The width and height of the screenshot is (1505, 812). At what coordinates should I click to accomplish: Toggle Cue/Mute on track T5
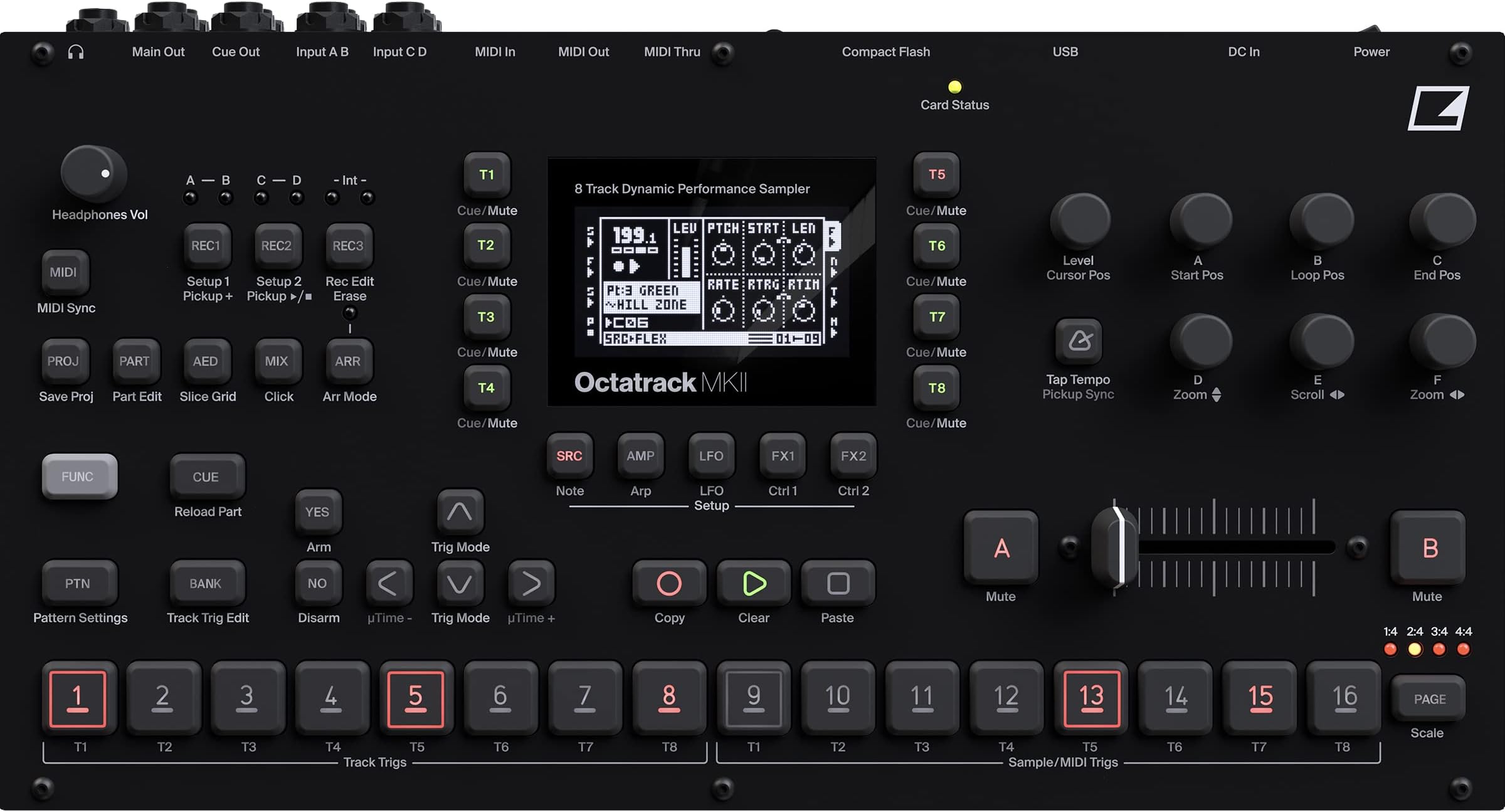click(935, 174)
